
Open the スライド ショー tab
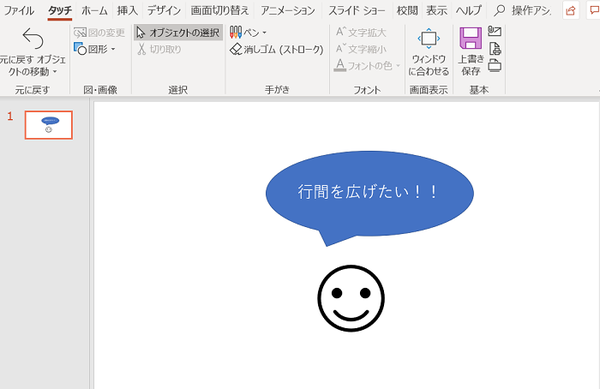pos(357,11)
